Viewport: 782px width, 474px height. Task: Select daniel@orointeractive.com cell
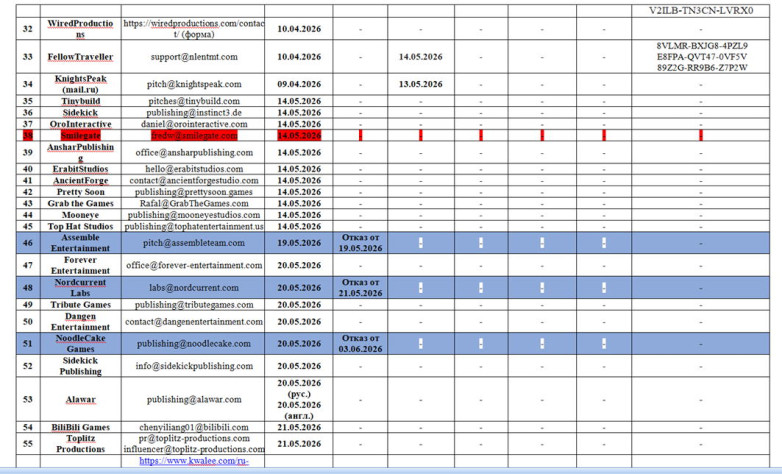pos(193,124)
